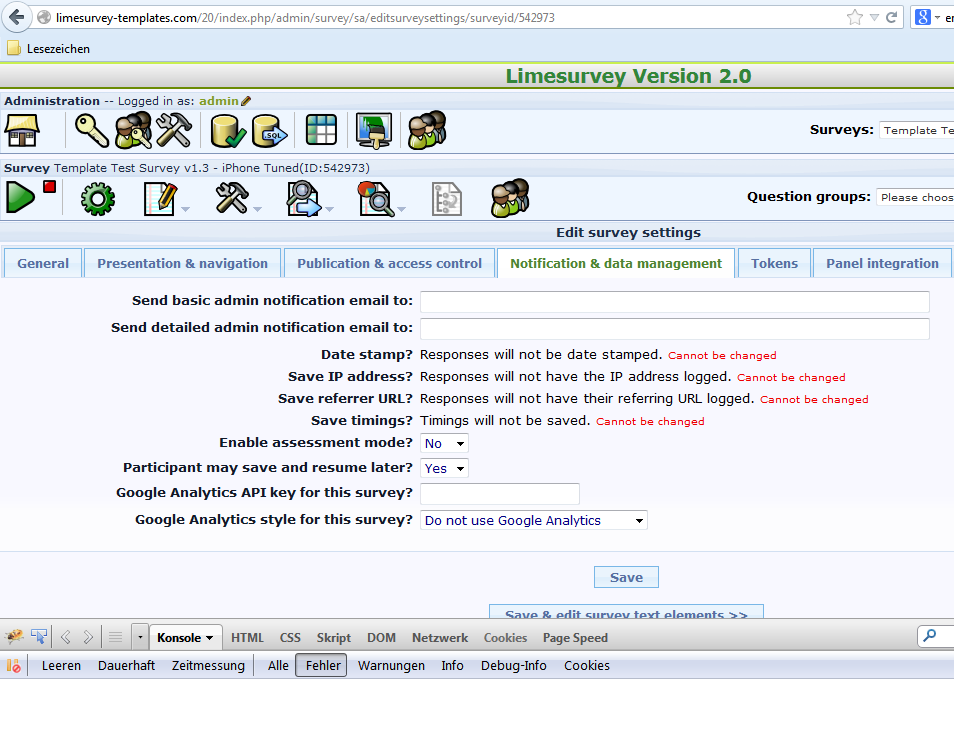Open the Enable assessment mode dropdown
Image resolution: width=954 pixels, height=731 pixels.
point(444,443)
